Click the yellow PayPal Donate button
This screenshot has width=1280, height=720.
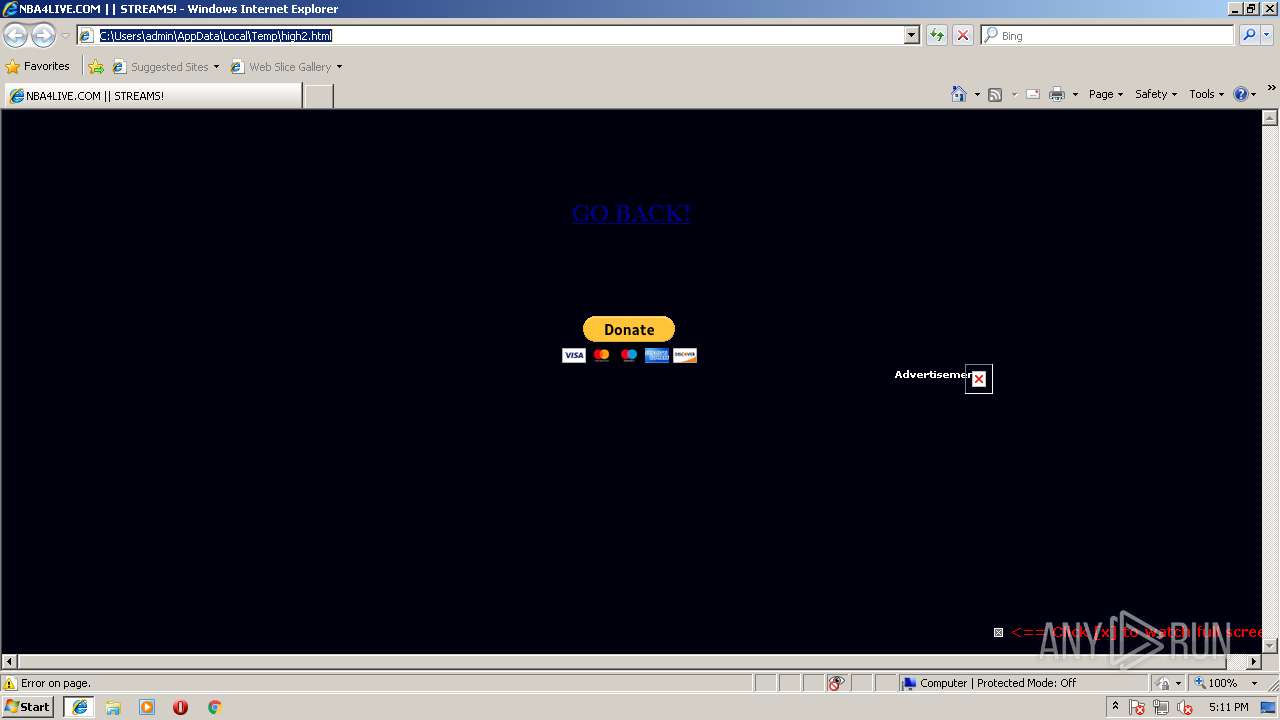[629, 329]
